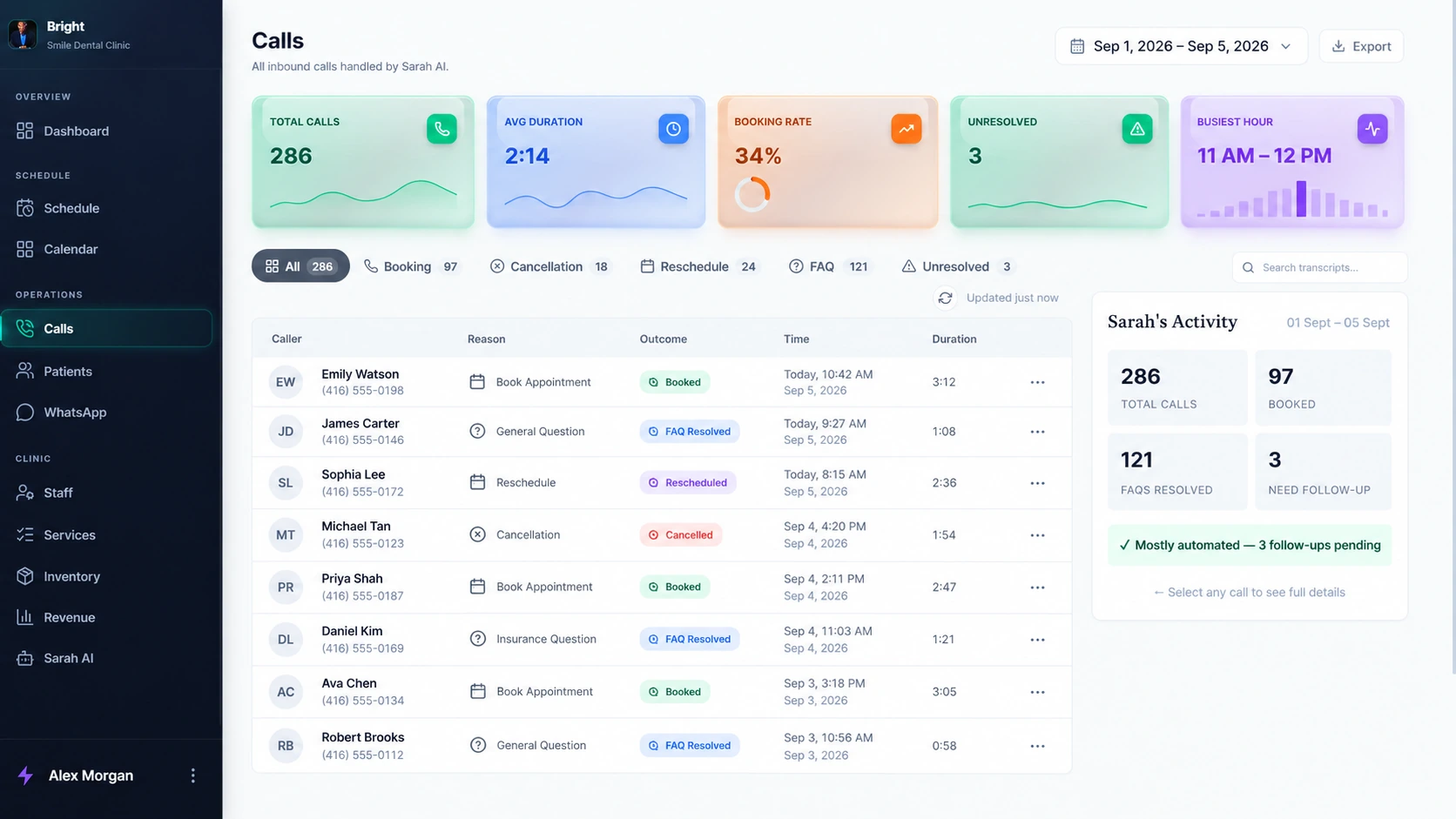Open the Patients section
1456x819 pixels.
click(x=54, y=371)
